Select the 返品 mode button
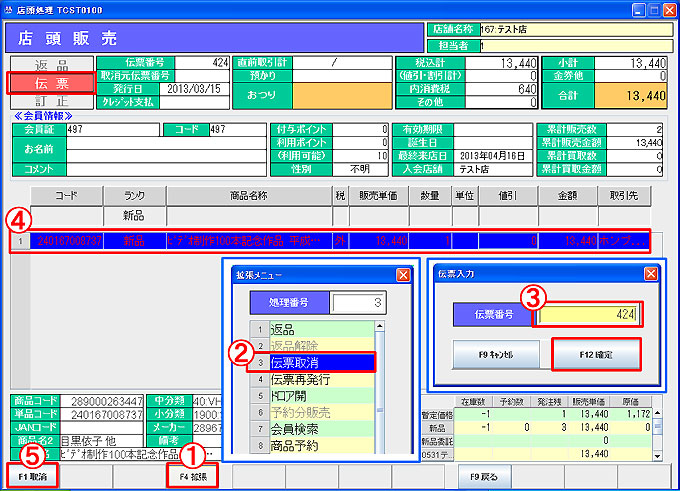 tap(50, 65)
